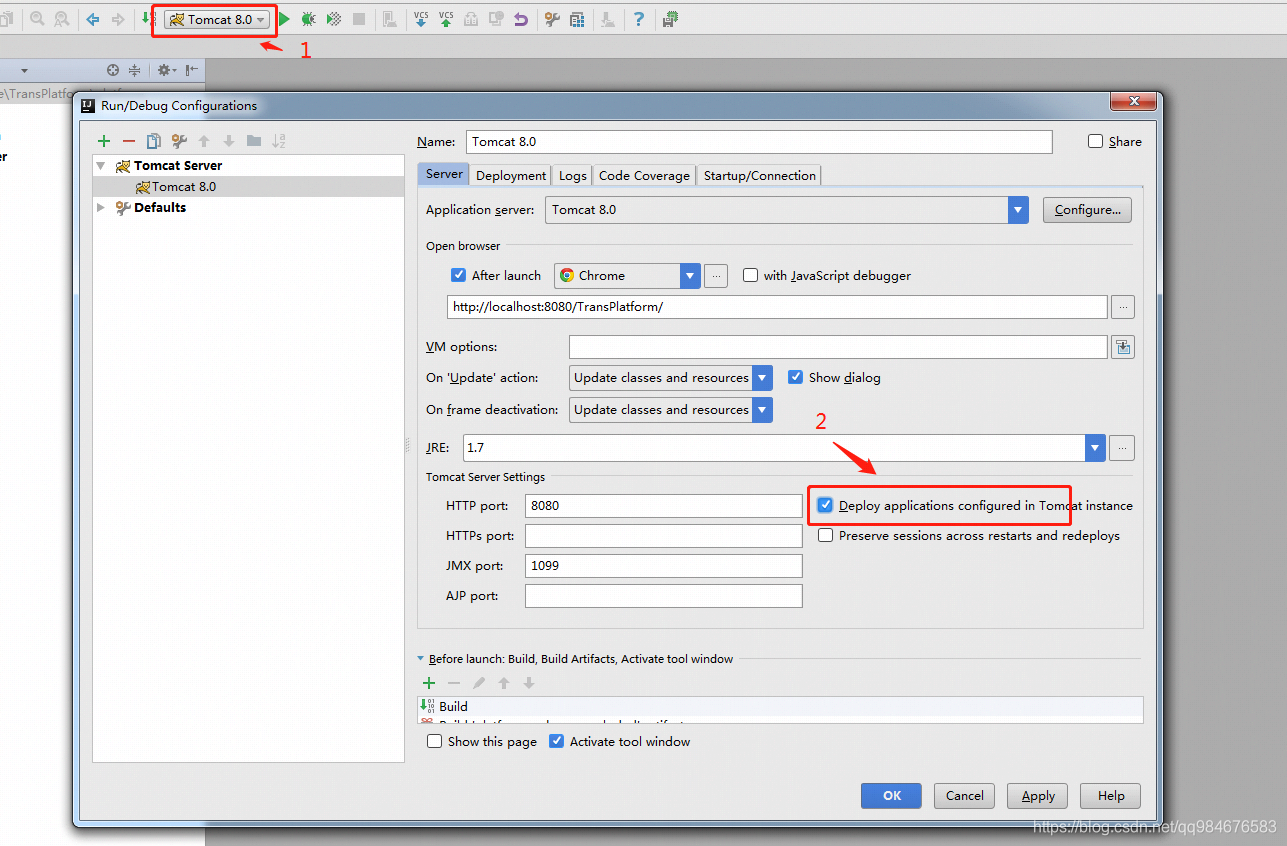
Task: Toggle the Share checkbox
Action: tap(1096, 141)
